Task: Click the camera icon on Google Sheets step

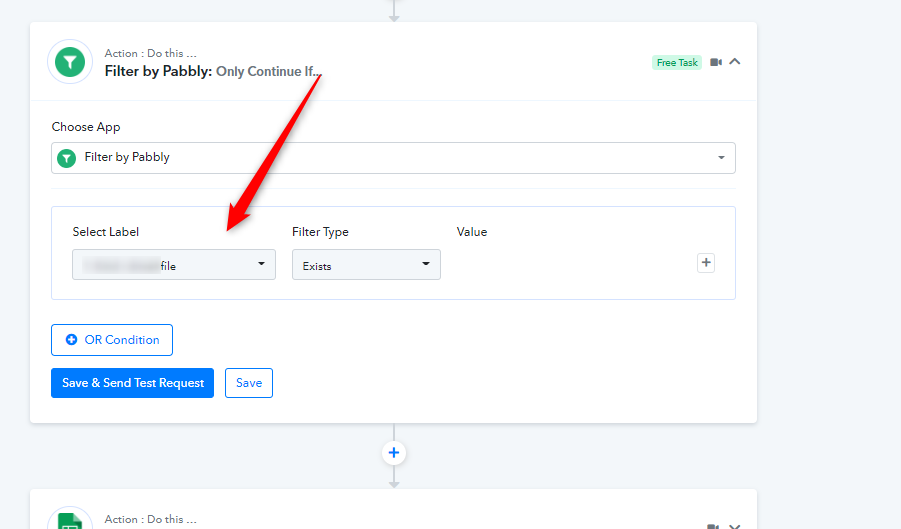Action: point(713,526)
